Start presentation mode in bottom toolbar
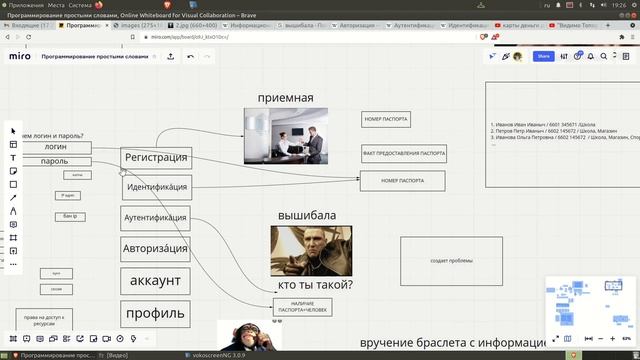The image size is (640, 360). click(27, 339)
